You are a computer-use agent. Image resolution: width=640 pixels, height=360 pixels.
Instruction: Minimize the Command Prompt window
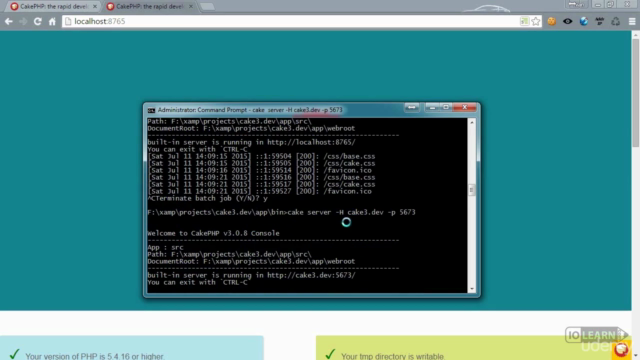tap(432, 107)
